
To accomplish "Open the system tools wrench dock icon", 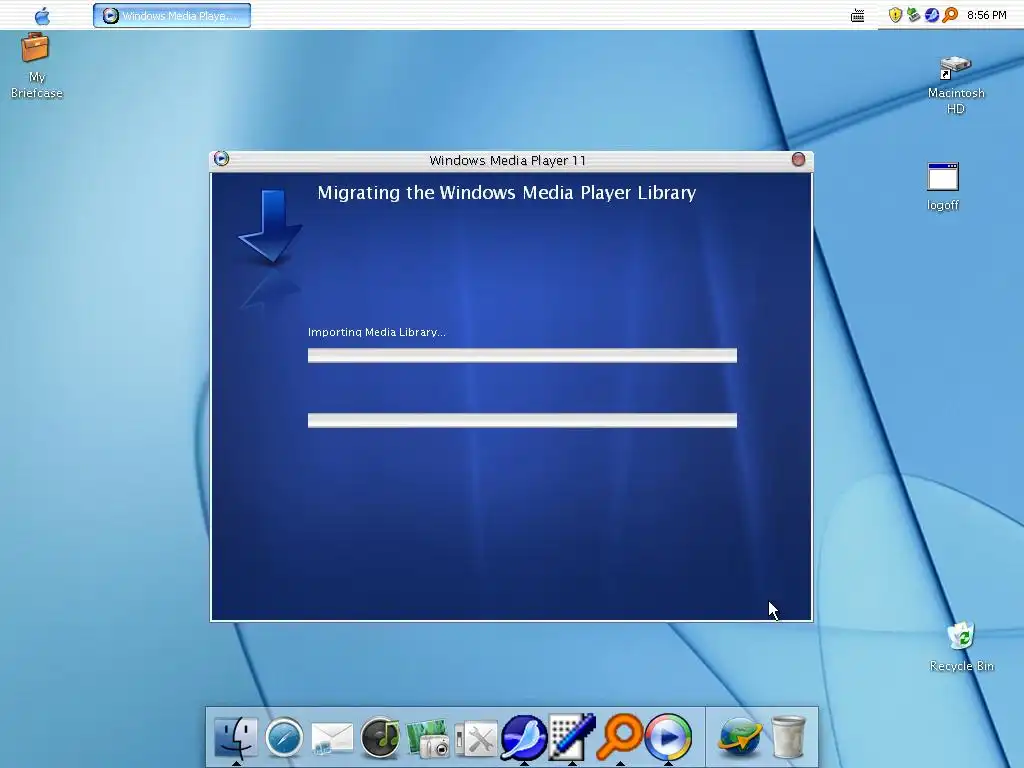I will coord(476,739).
